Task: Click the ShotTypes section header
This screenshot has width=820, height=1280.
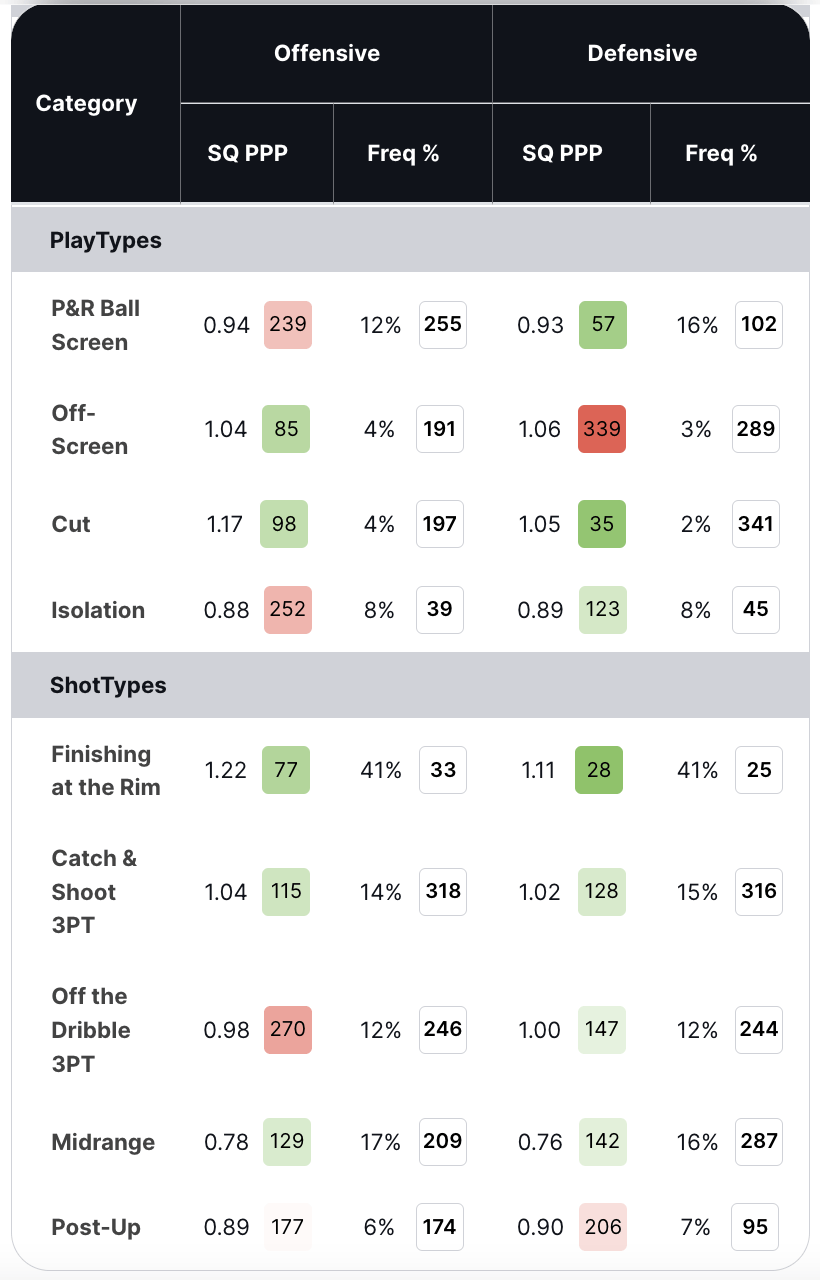Action: pyautogui.click(x=108, y=685)
